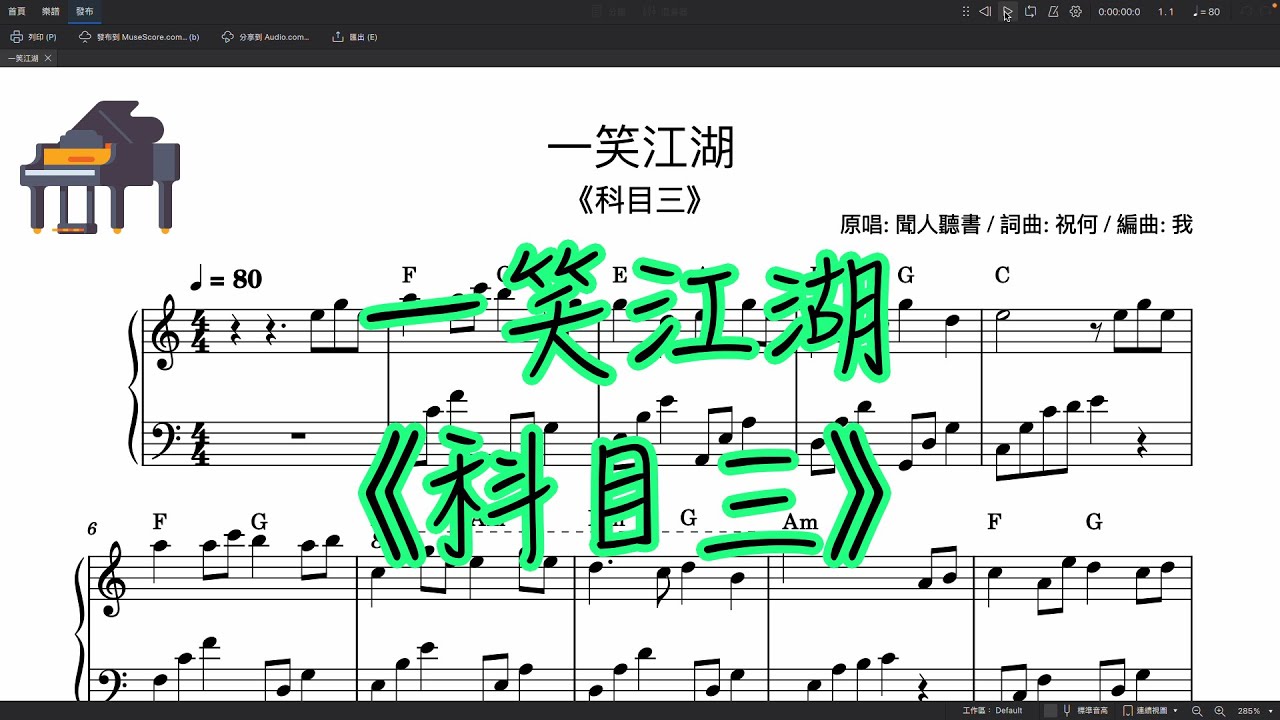This screenshot has height=720, width=1280.
Task: Open the 連續視圖 view mode dropdown
Action: click(x=1157, y=711)
